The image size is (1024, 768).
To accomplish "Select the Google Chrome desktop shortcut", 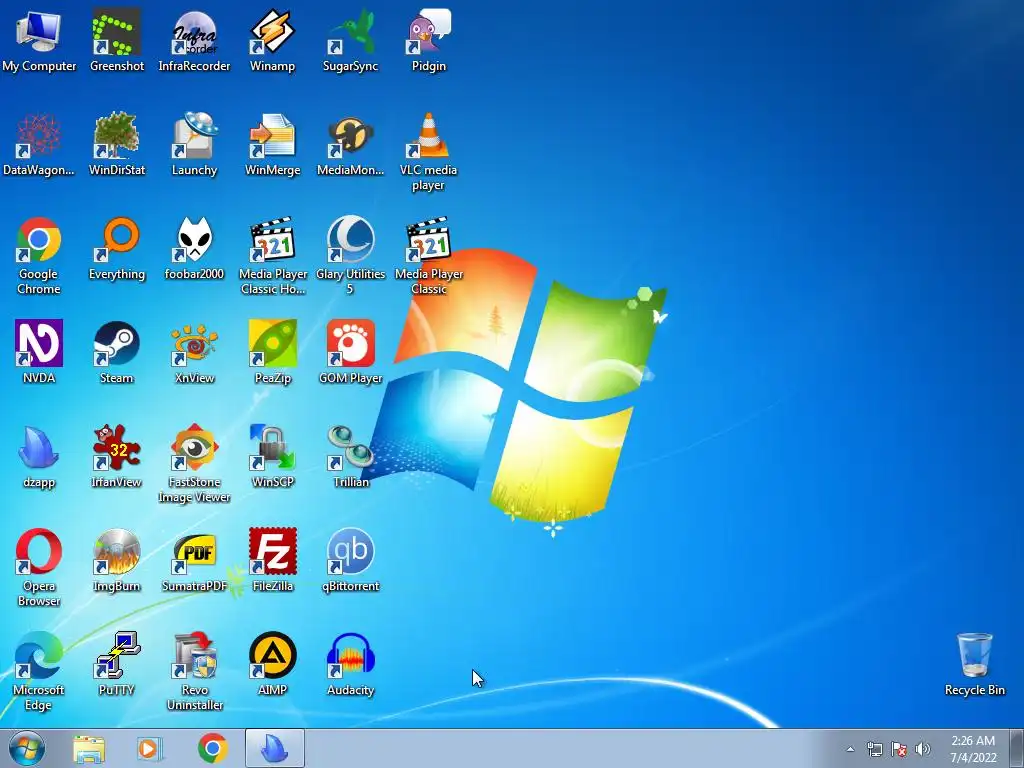I will click(39, 240).
